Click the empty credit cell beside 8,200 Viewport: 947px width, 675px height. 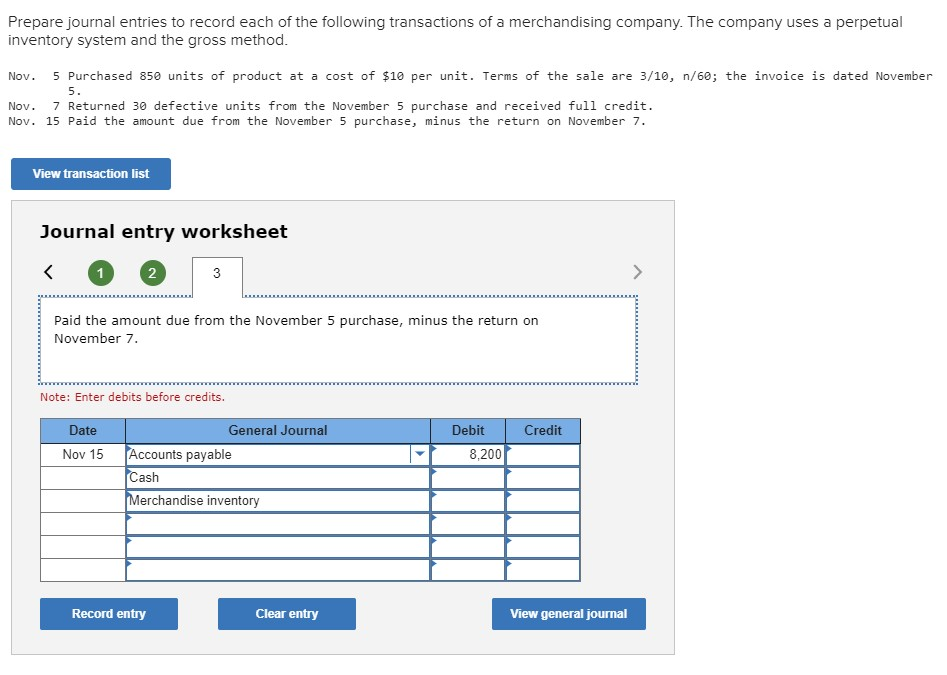tap(543, 454)
